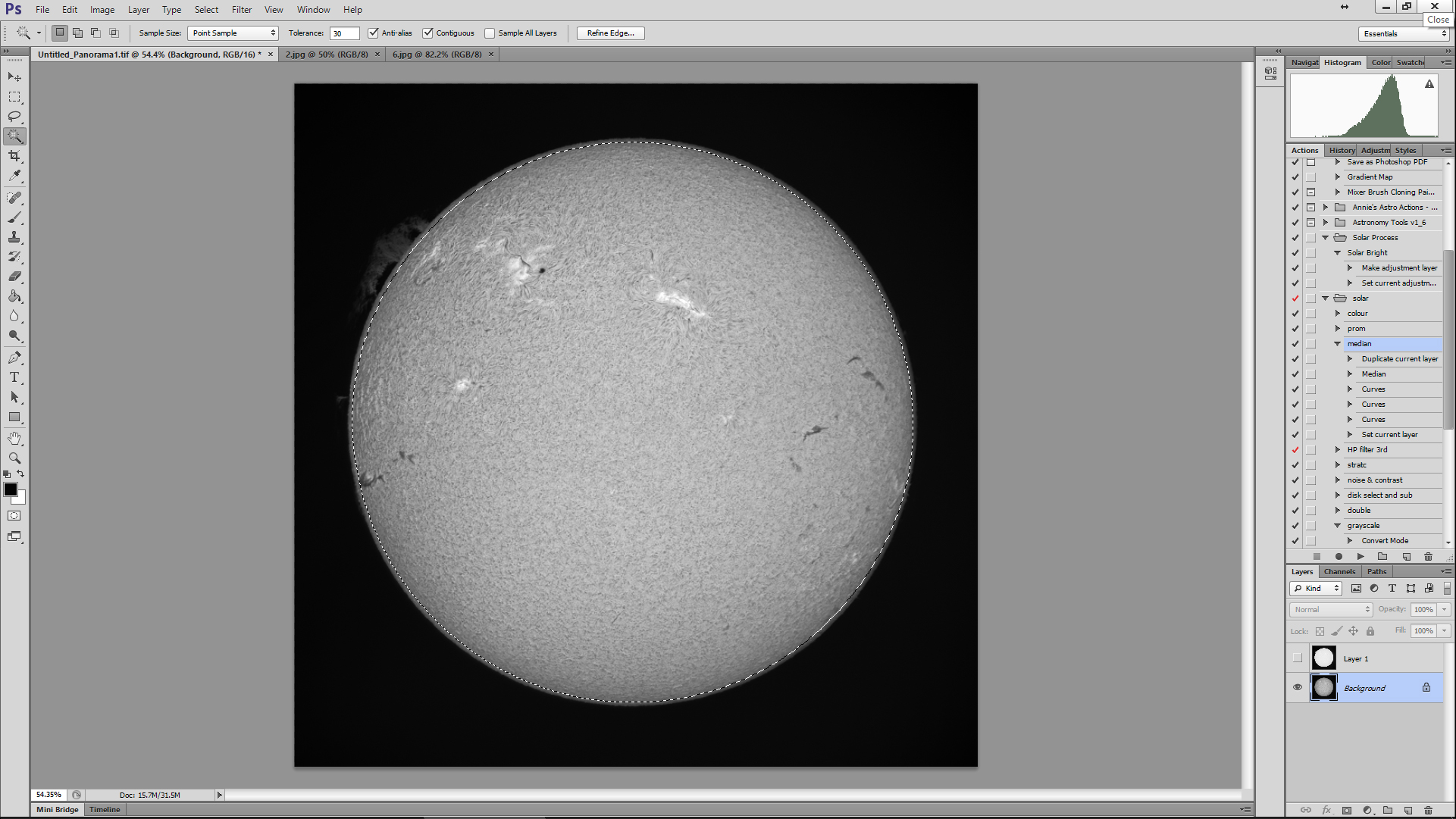Uncheck the Contiguous option

[428, 33]
